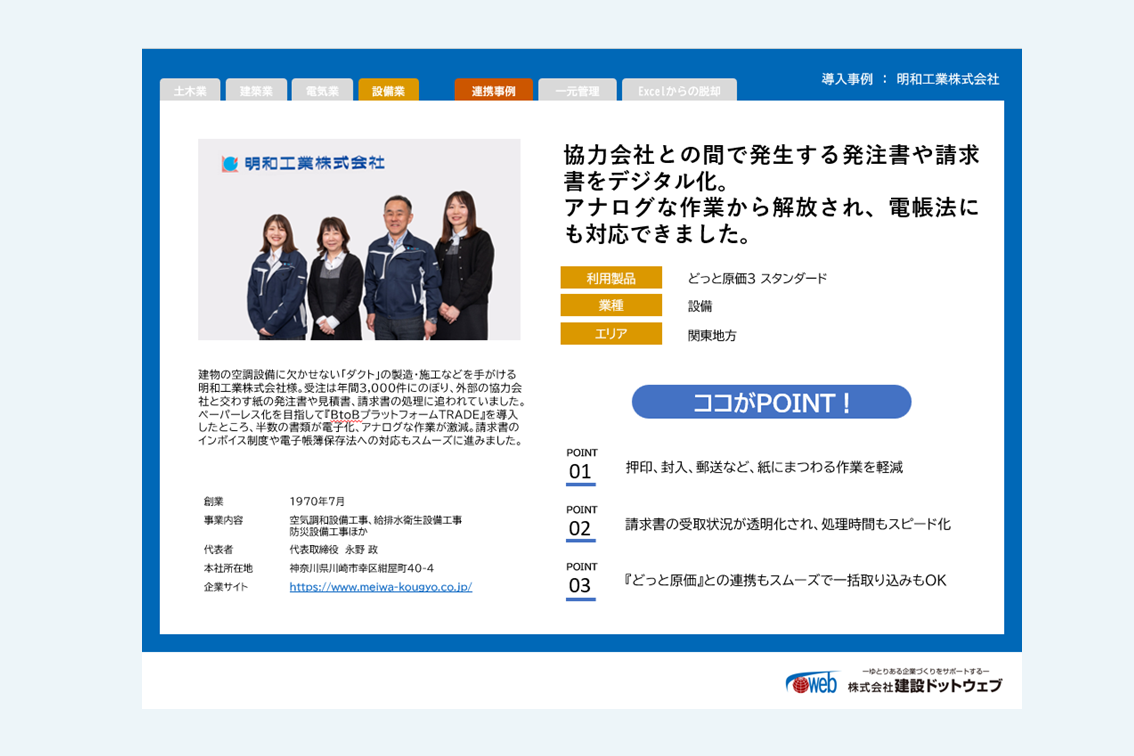Click 代表取締役 永野 政 text

point(333,549)
